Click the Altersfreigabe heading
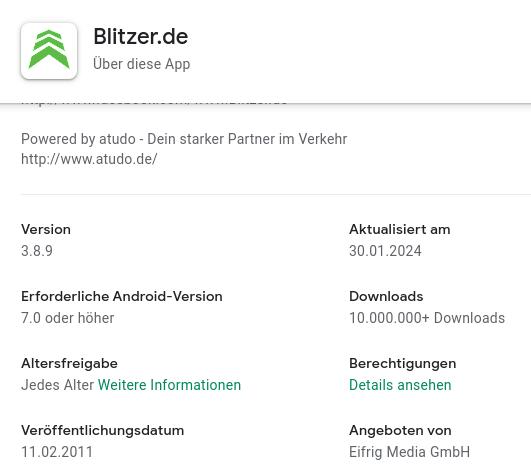 69,363
